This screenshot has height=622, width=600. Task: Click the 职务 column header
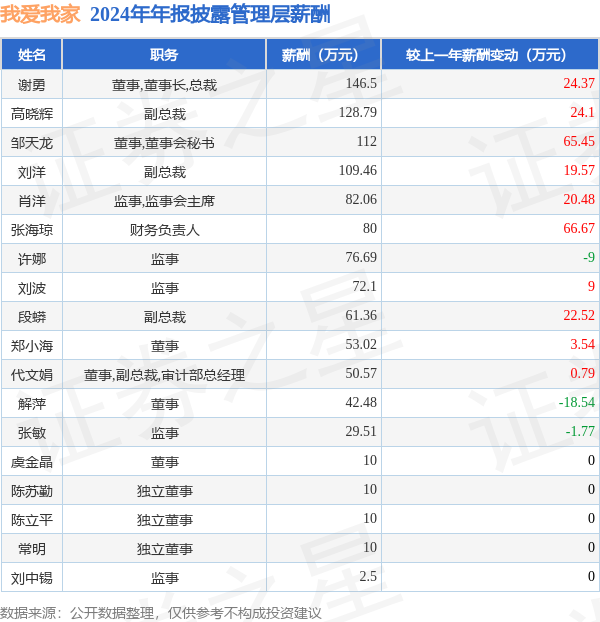coord(164,55)
